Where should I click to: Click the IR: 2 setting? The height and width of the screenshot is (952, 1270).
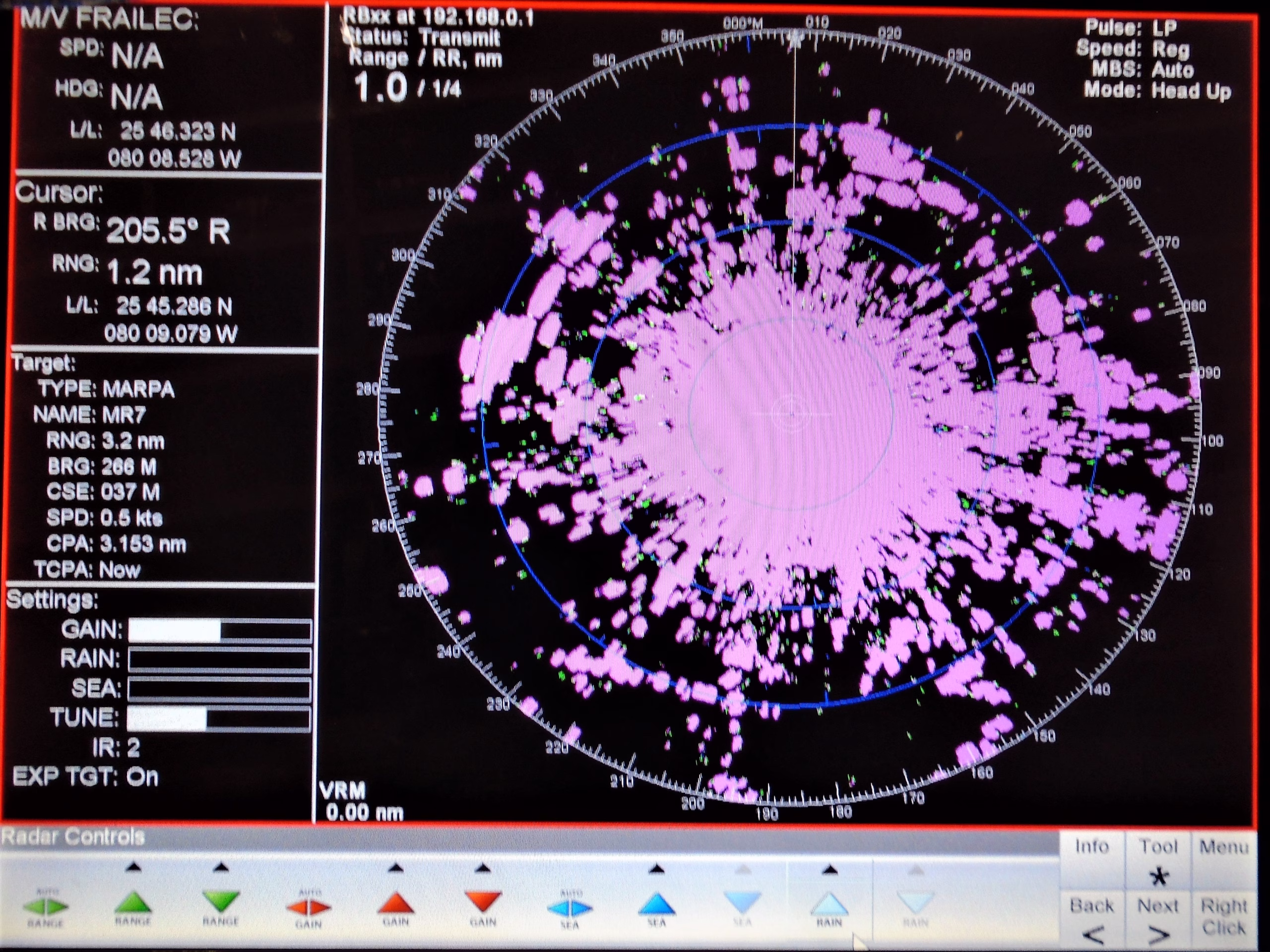[116, 748]
